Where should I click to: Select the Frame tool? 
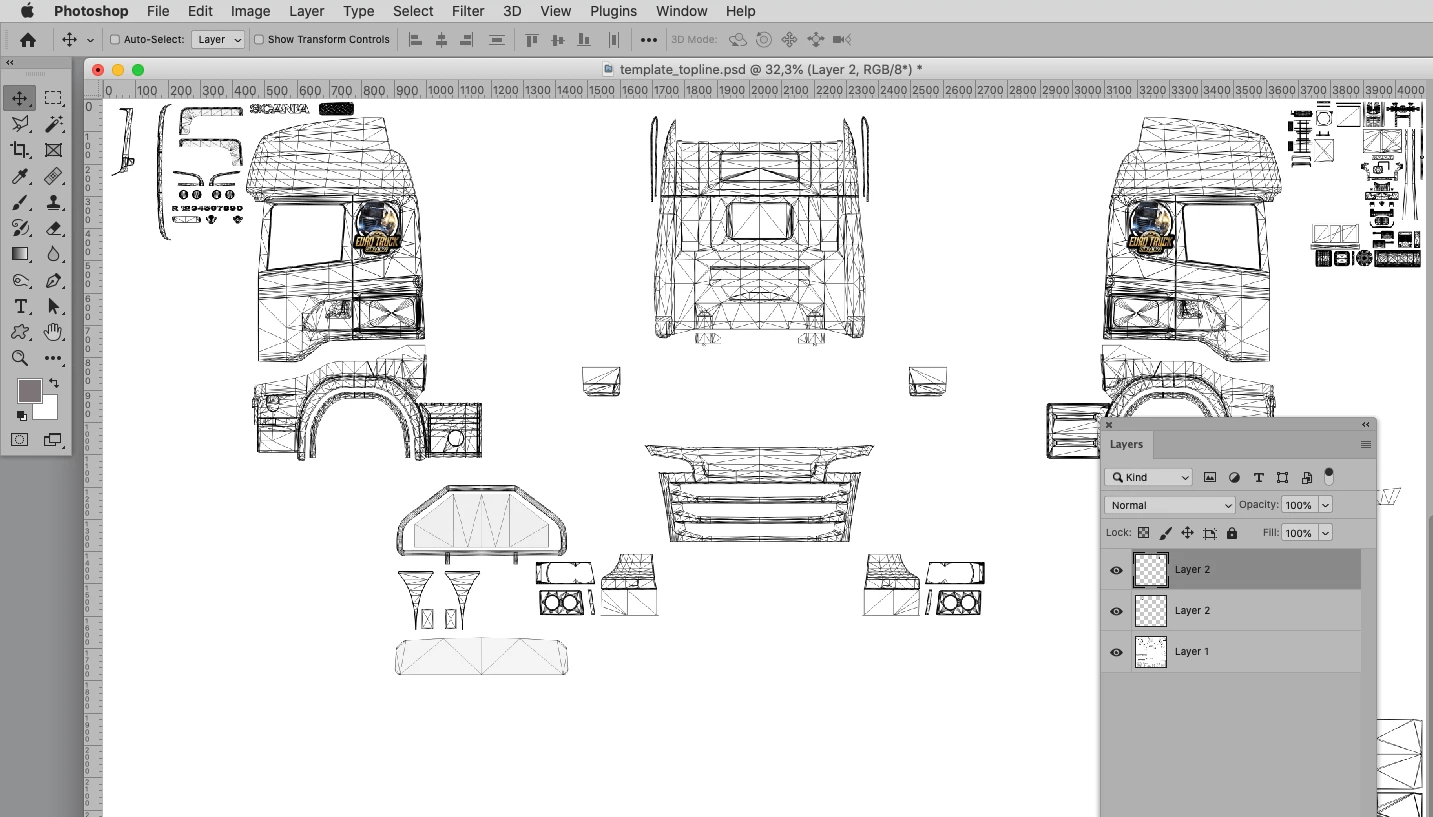click(54, 150)
